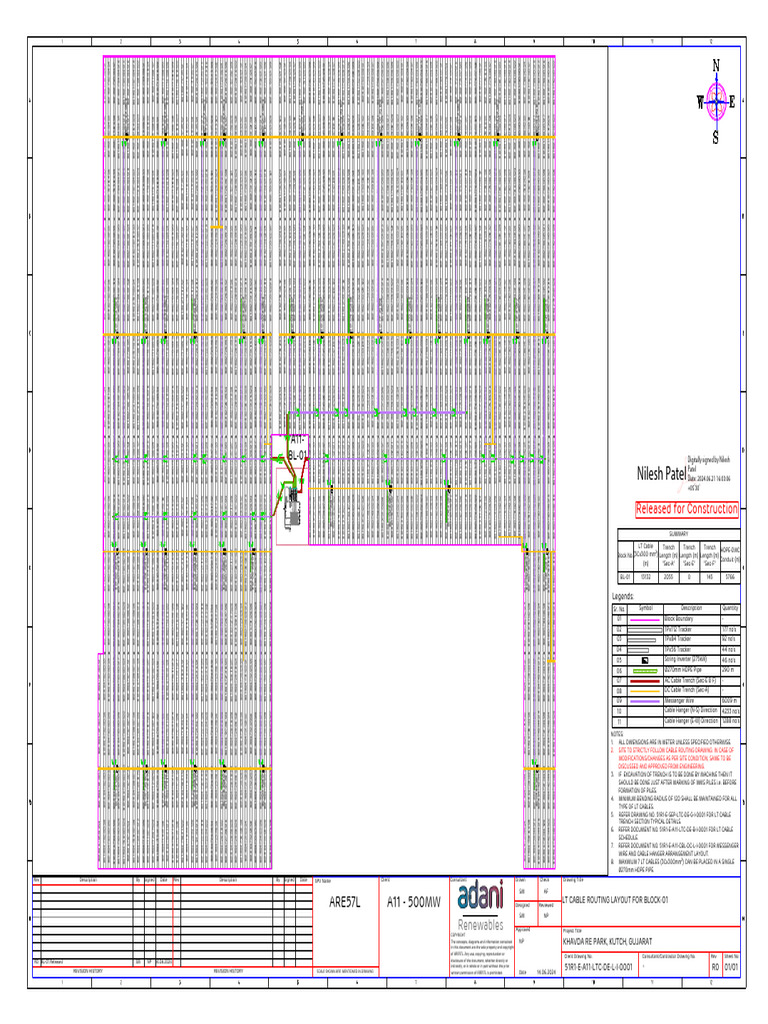The image size is (768, 1024).
Task: Click 'AC Cable Trench' legend description
Action: (x=690, y=680)
